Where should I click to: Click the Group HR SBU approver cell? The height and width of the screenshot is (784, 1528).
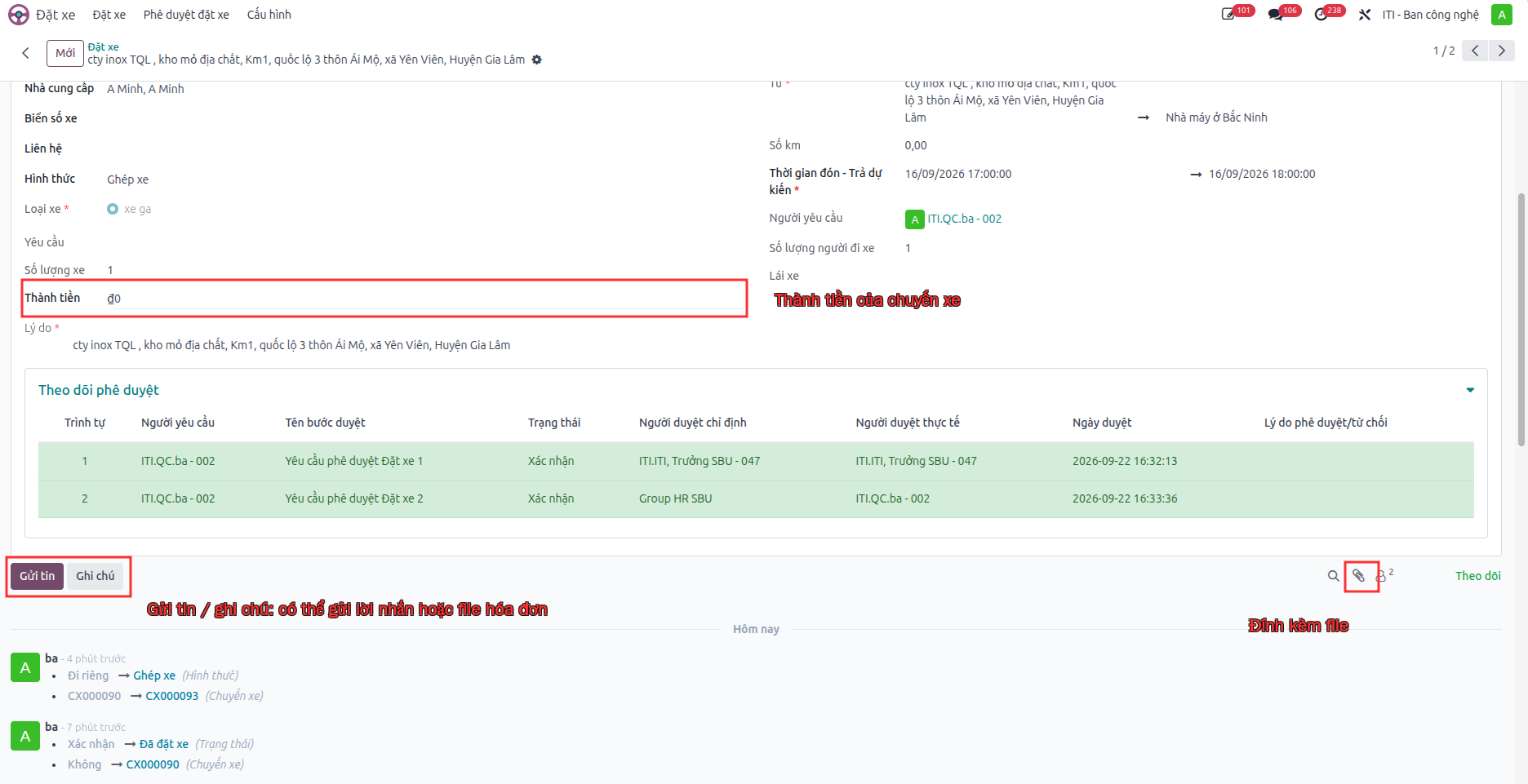coord(676,498)
